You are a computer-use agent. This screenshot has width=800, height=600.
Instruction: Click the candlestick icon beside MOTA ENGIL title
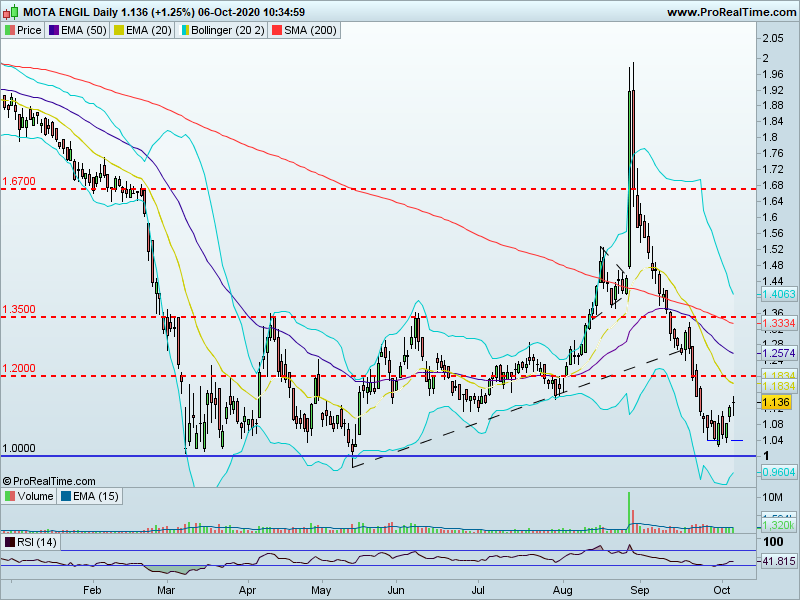coord(11,11)
